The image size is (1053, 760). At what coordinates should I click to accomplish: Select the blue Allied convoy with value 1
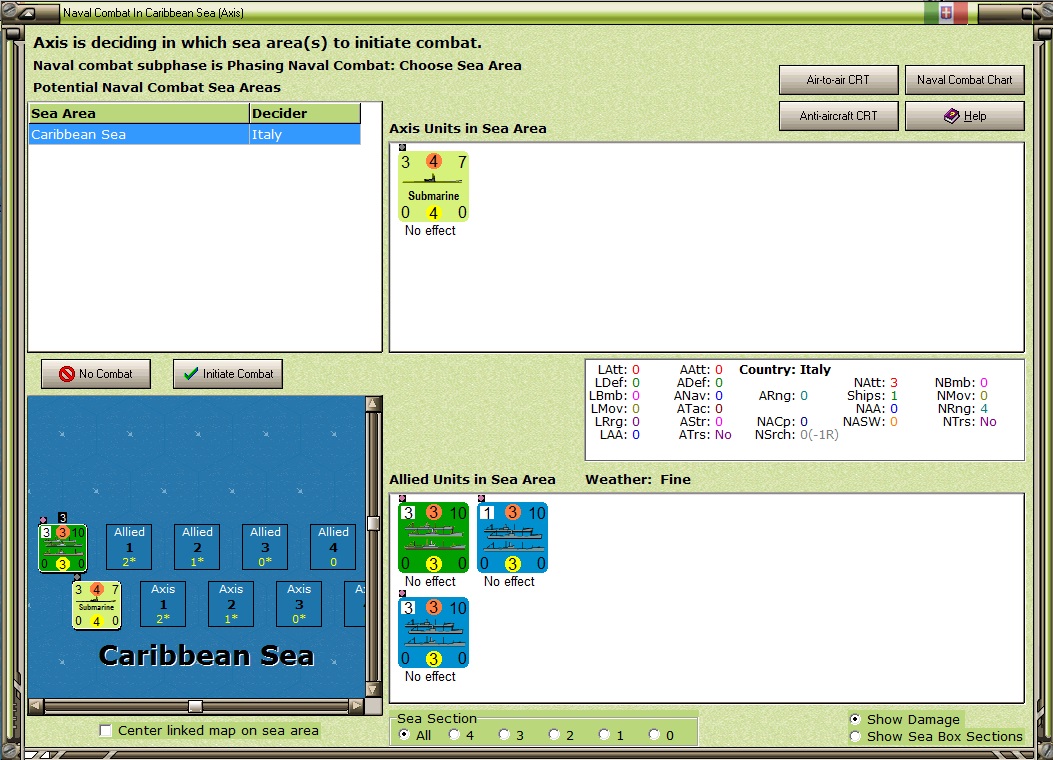[512, 537]
